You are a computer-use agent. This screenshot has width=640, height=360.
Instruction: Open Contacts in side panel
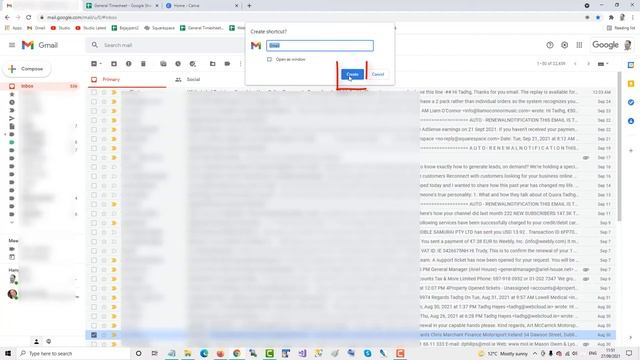pos(631,121)
